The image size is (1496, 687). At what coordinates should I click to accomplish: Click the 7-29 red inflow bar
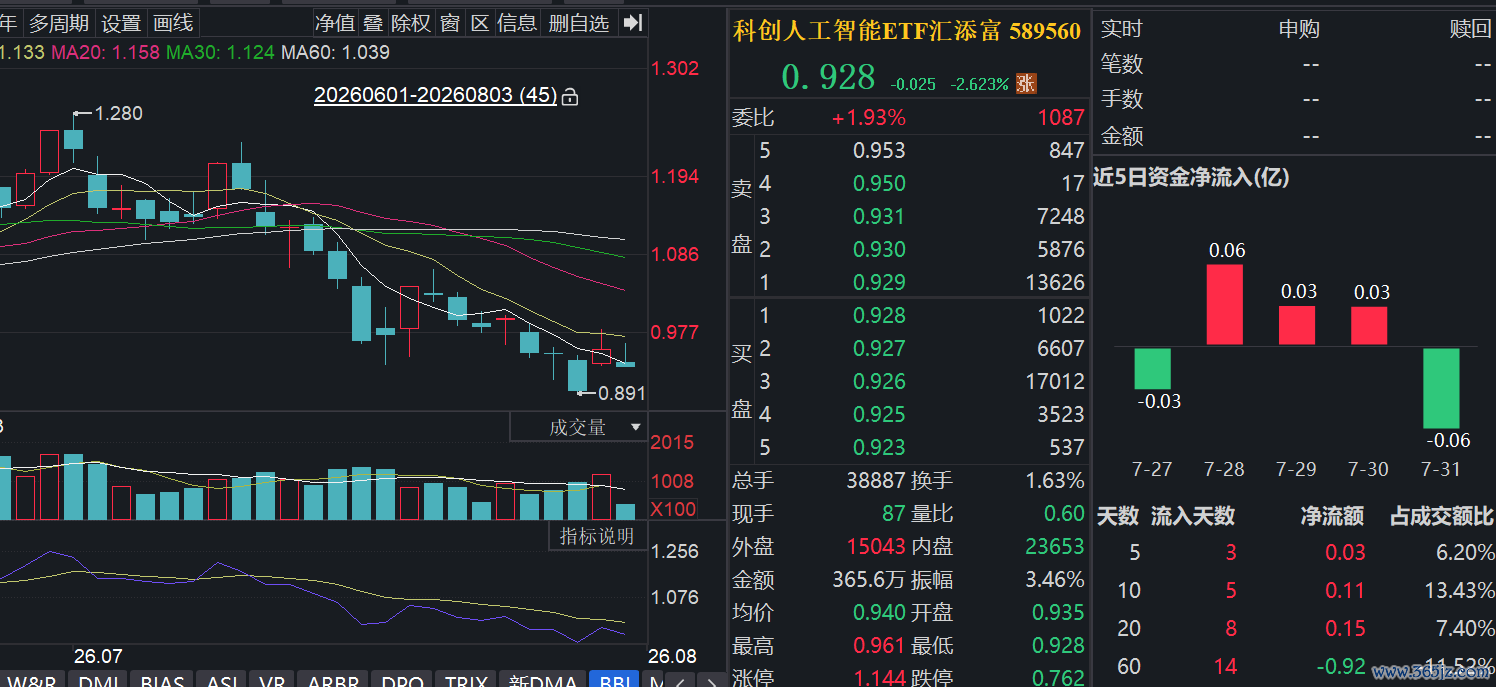pos(1297,325)
